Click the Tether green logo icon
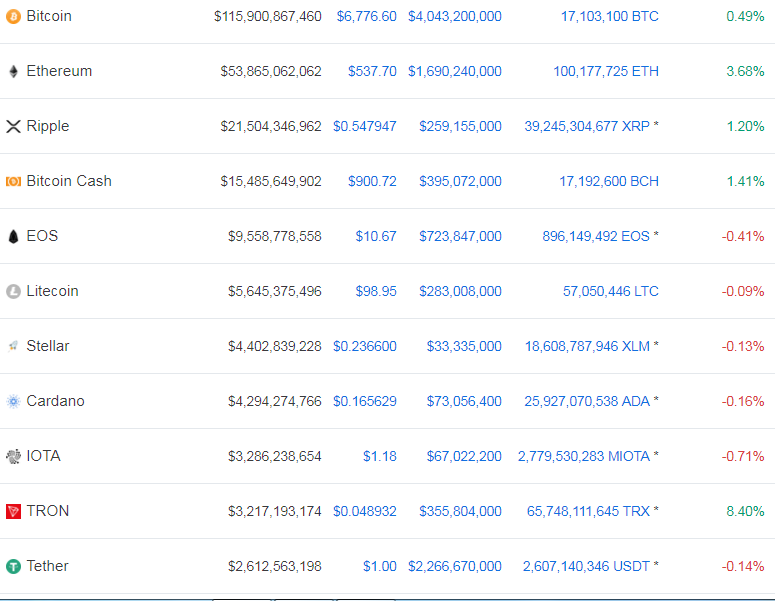This screenshot has height=601, width=775. click(13, 566)
